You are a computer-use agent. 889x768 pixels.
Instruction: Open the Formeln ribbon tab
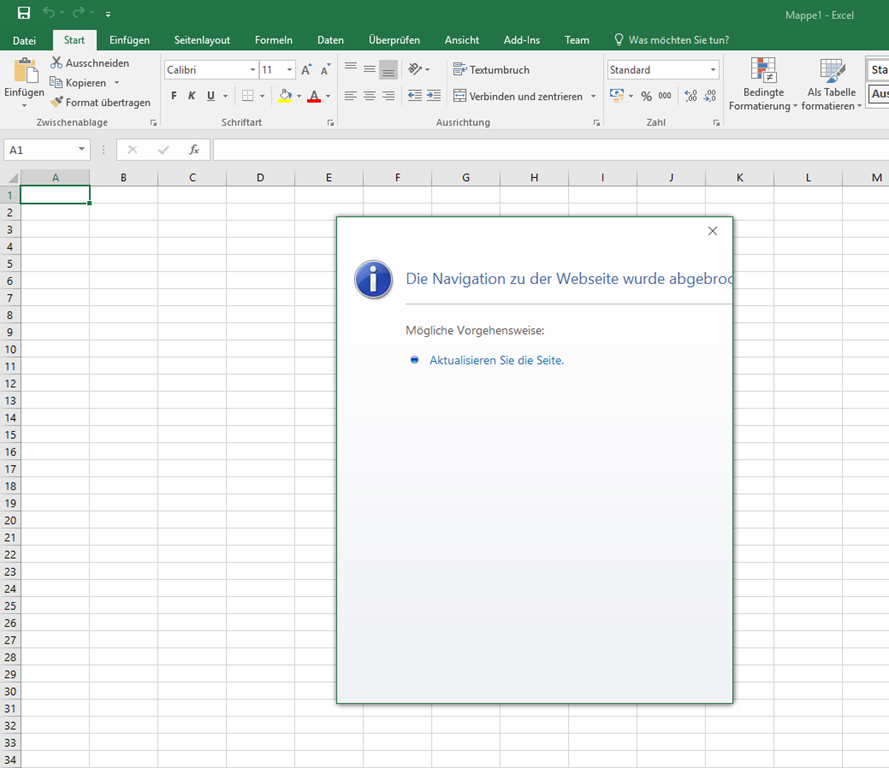[x=273, y=40]
